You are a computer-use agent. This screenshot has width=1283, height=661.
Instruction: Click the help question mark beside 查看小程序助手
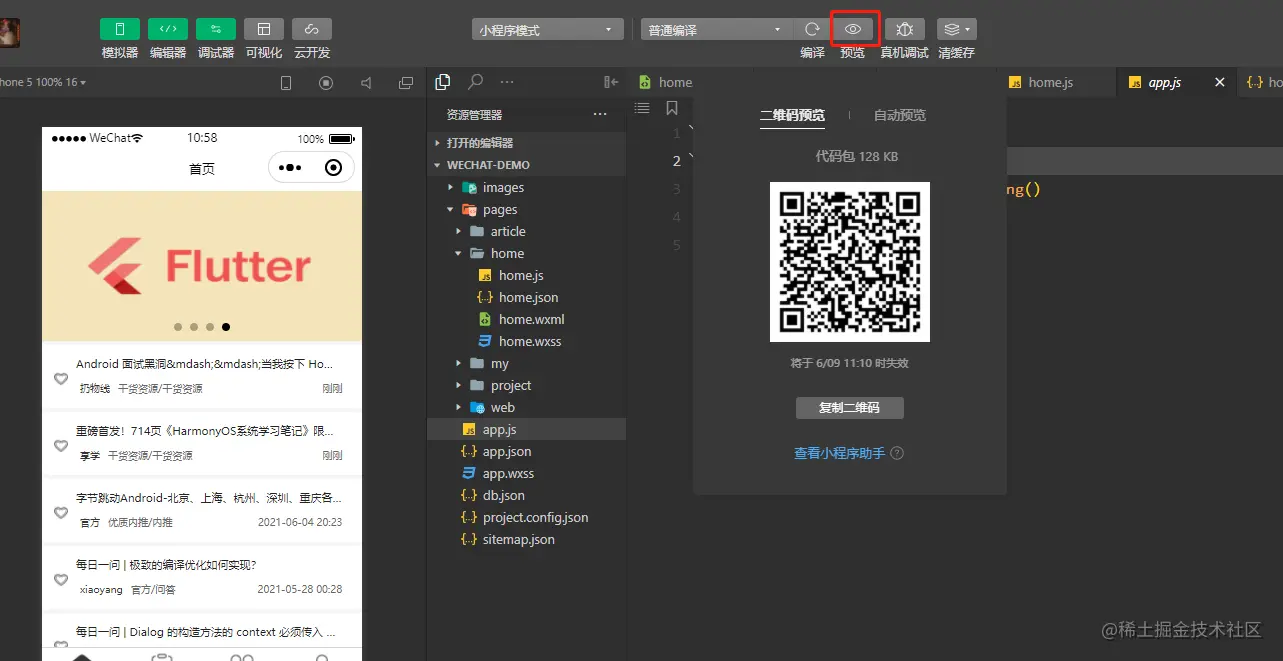click(x=897, y=453)
